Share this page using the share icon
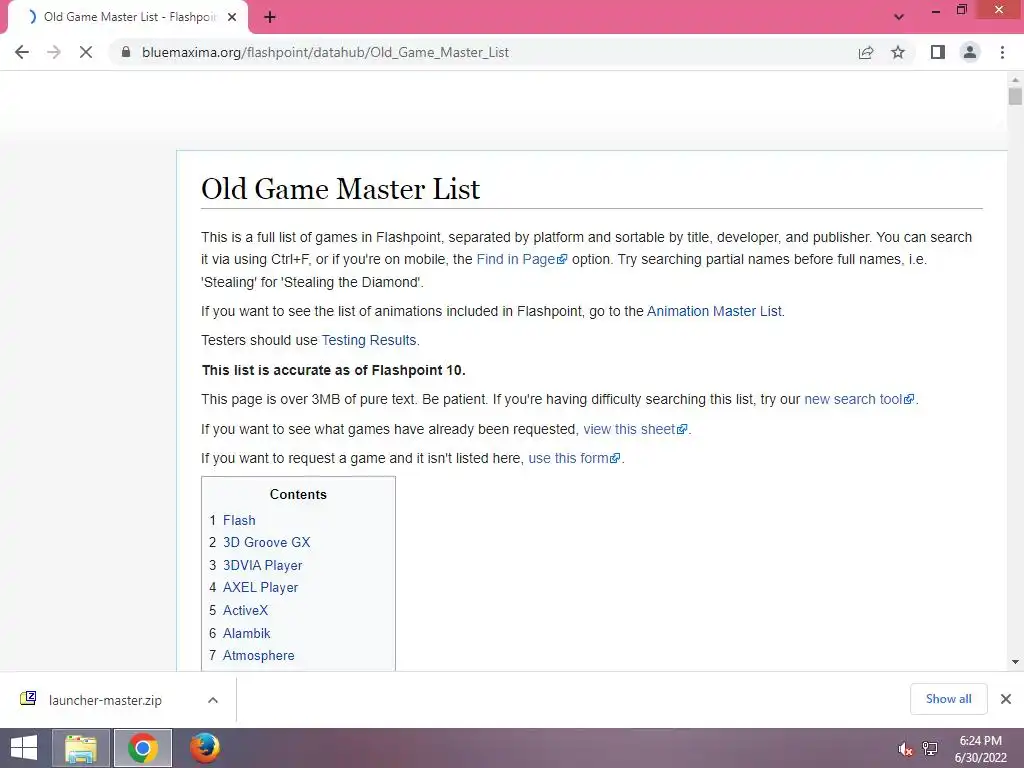 (866, 52)
